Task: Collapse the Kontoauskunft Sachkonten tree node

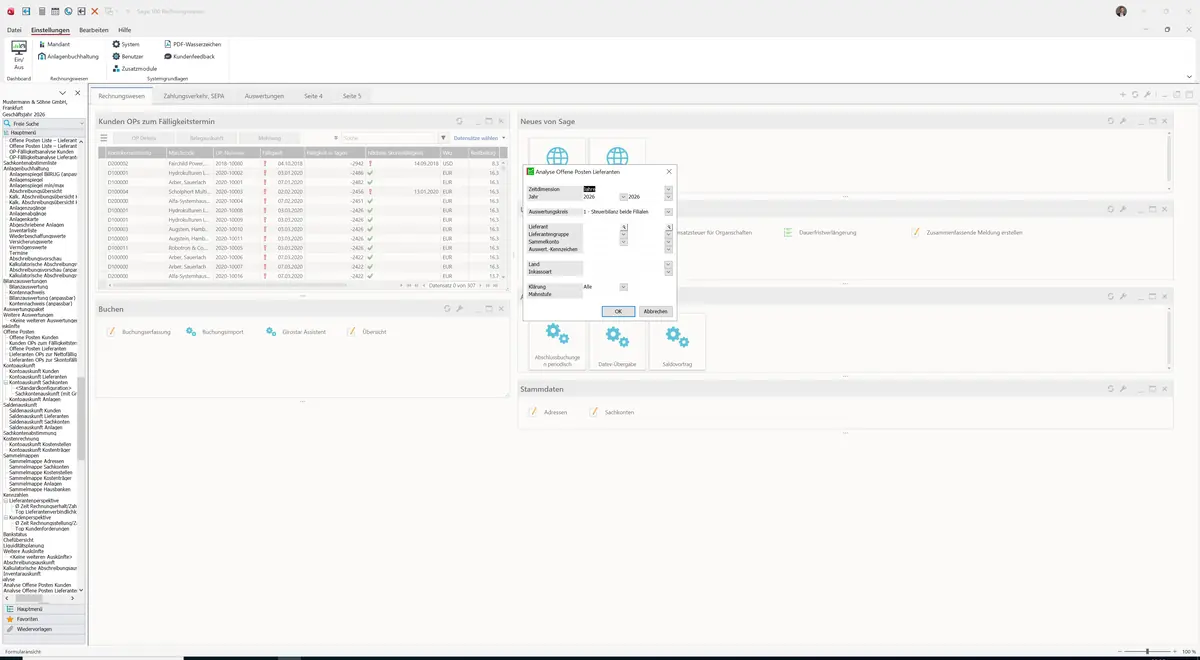Action: pyautogui.click(x=5, y=382)
